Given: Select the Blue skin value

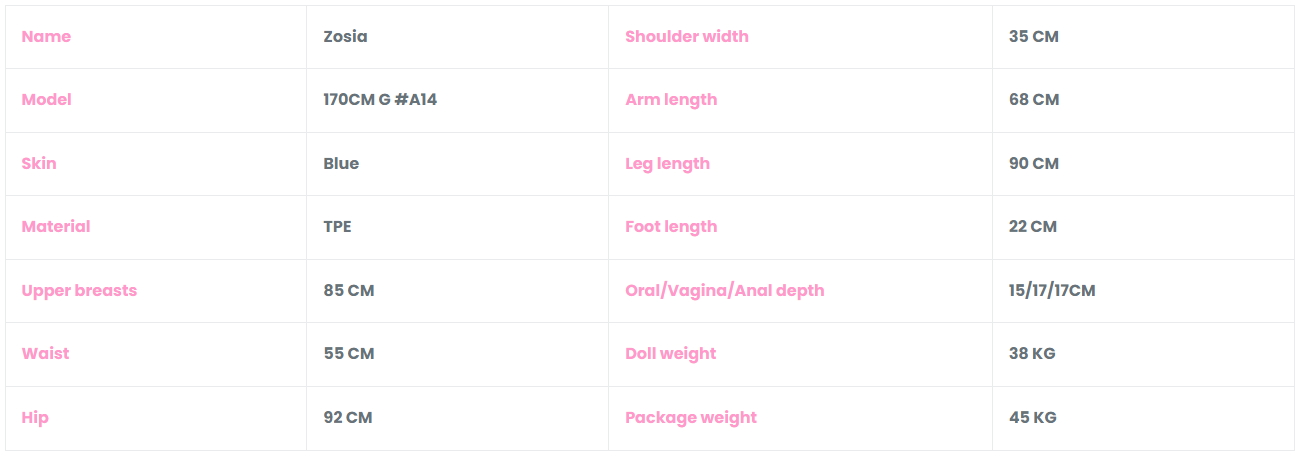Looking at the screenshot, I should point(341,164).
